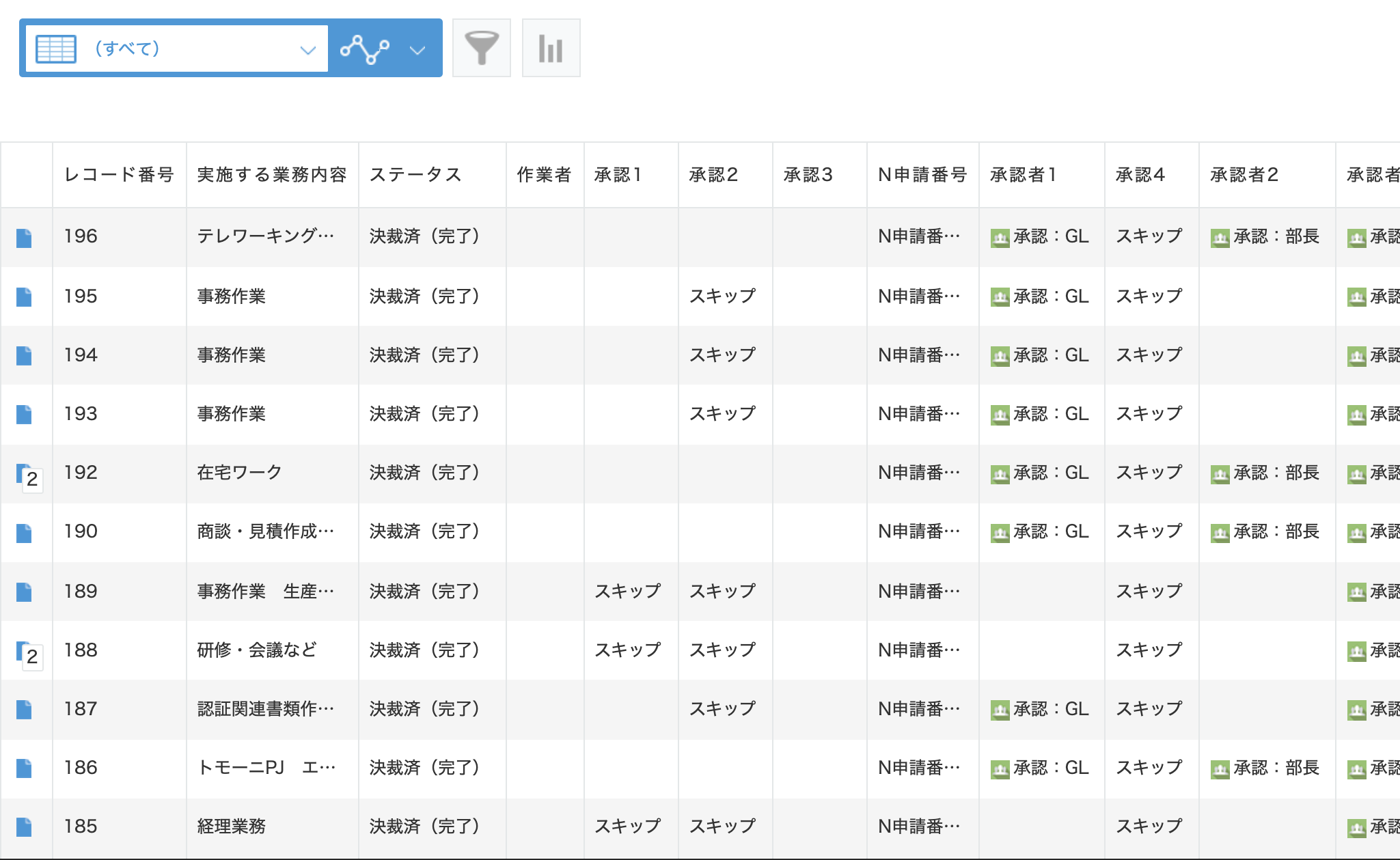Open record icon with badge for row 192

point(28,477)
